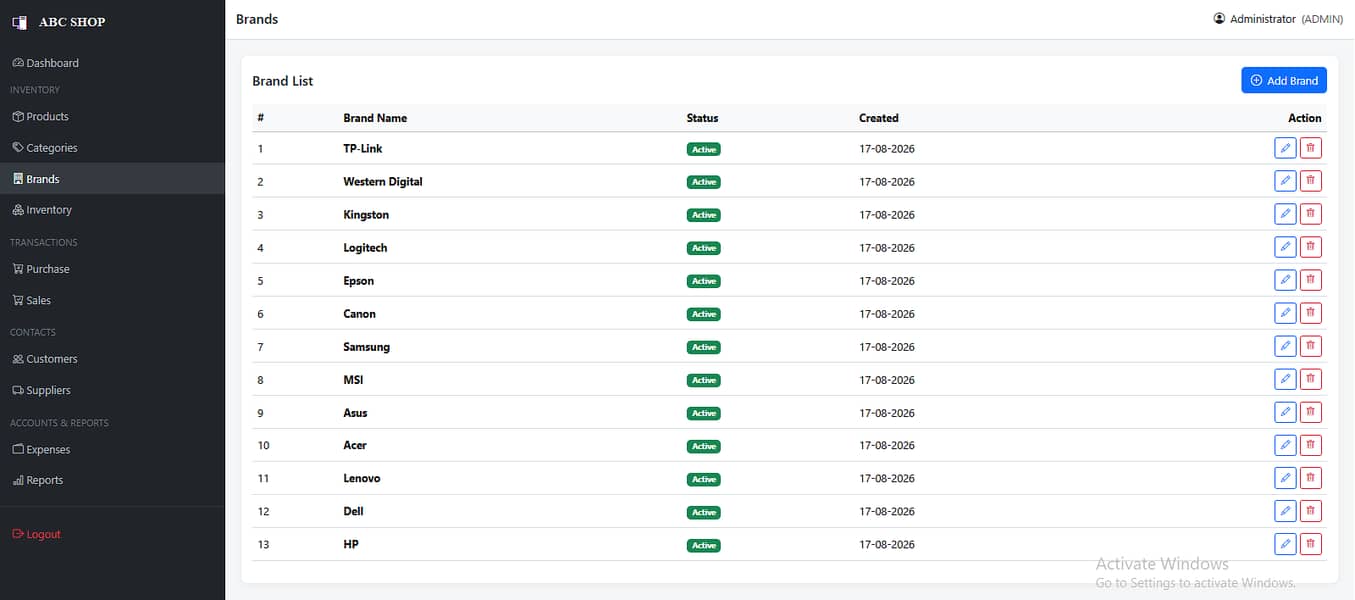Image resolution: width=1355 pixels, height=600 pixels.
Task: Delete the Acer brand
Action: coord(1310,445)
